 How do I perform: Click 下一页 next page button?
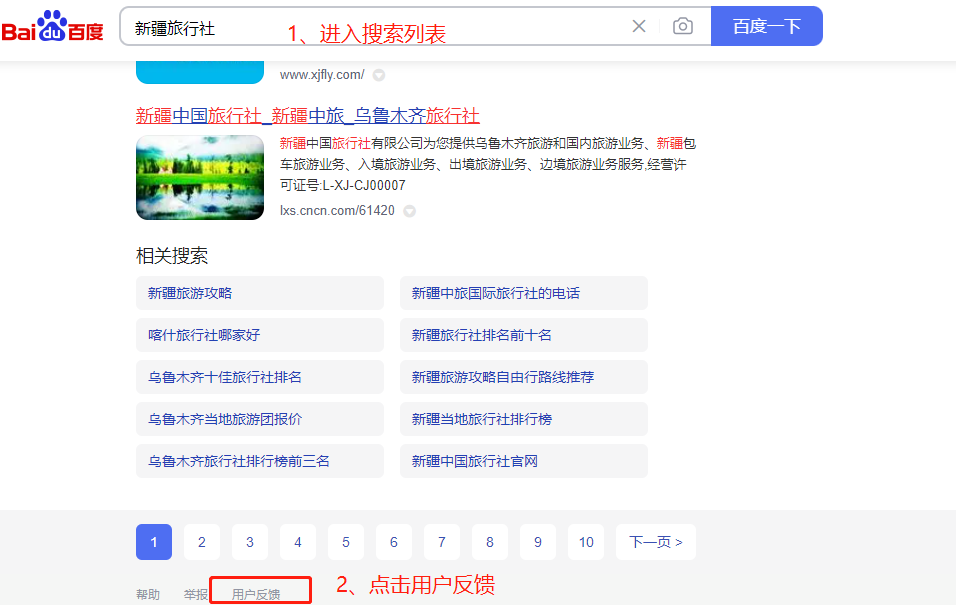pos(655,542)
